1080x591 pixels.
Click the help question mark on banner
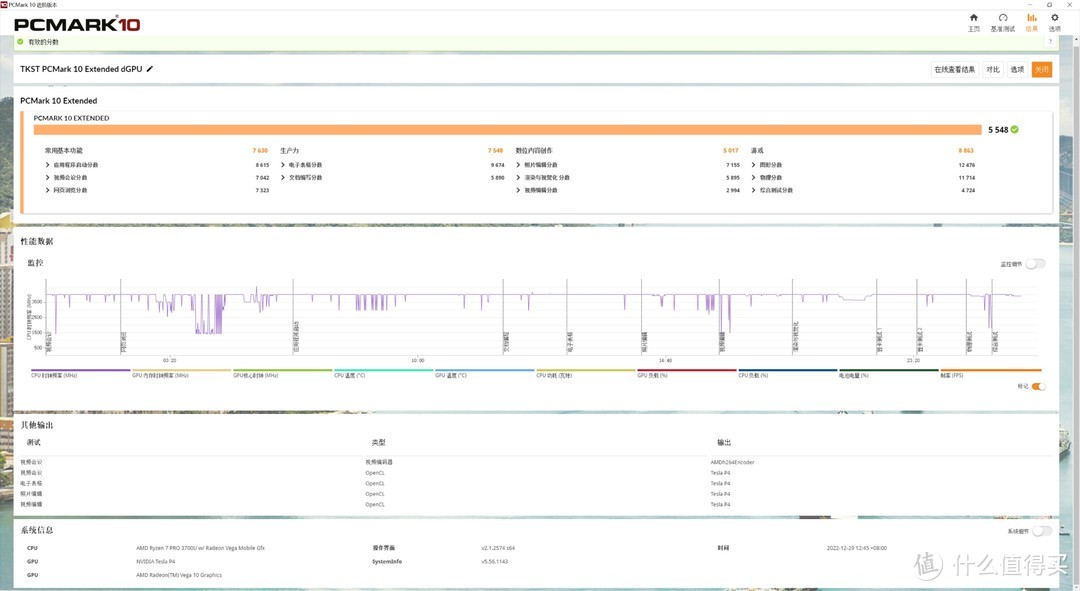coord(1051,42)
